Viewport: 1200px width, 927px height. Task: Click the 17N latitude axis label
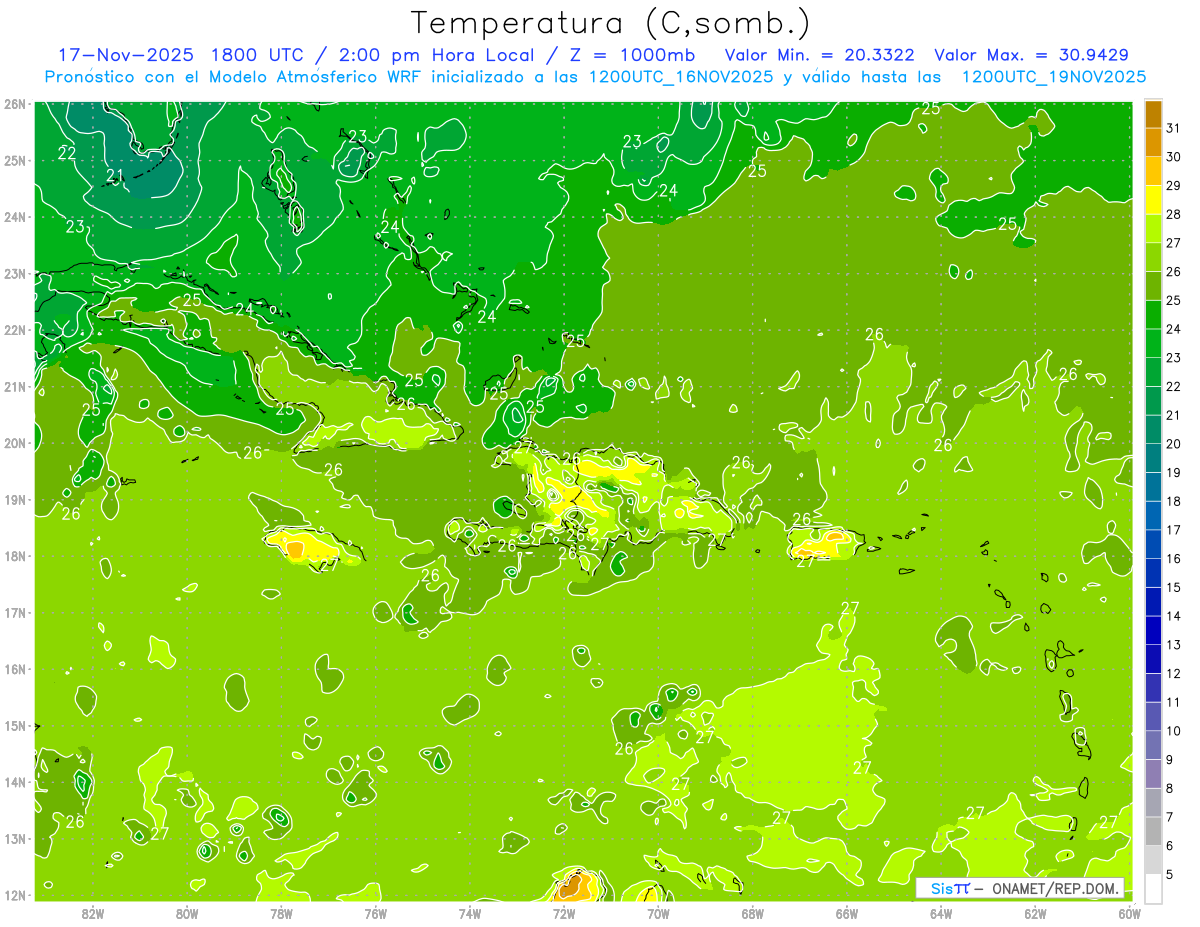pyautogui.click(x=15, y=612)
